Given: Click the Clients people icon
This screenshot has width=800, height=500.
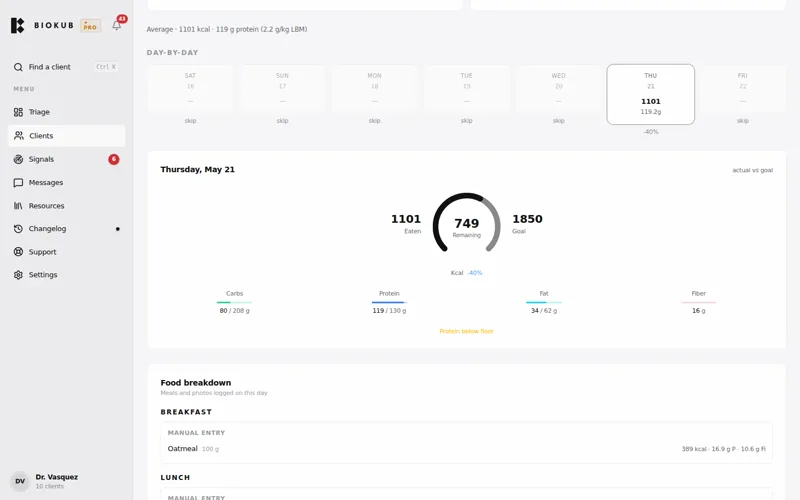Looking at the screenshot, I should 19,136.
